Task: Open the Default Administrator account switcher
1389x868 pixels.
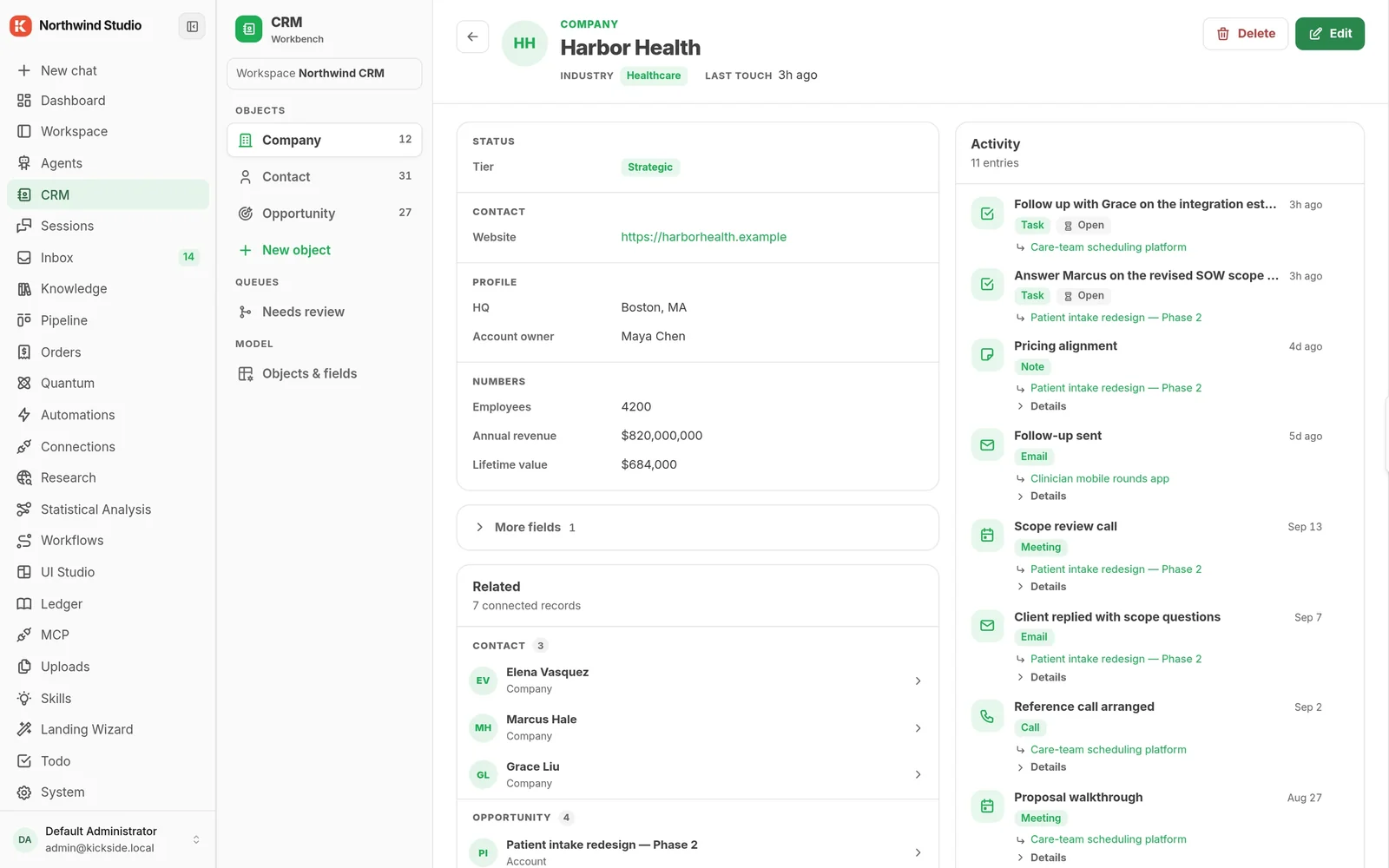Action: (108, 839)
